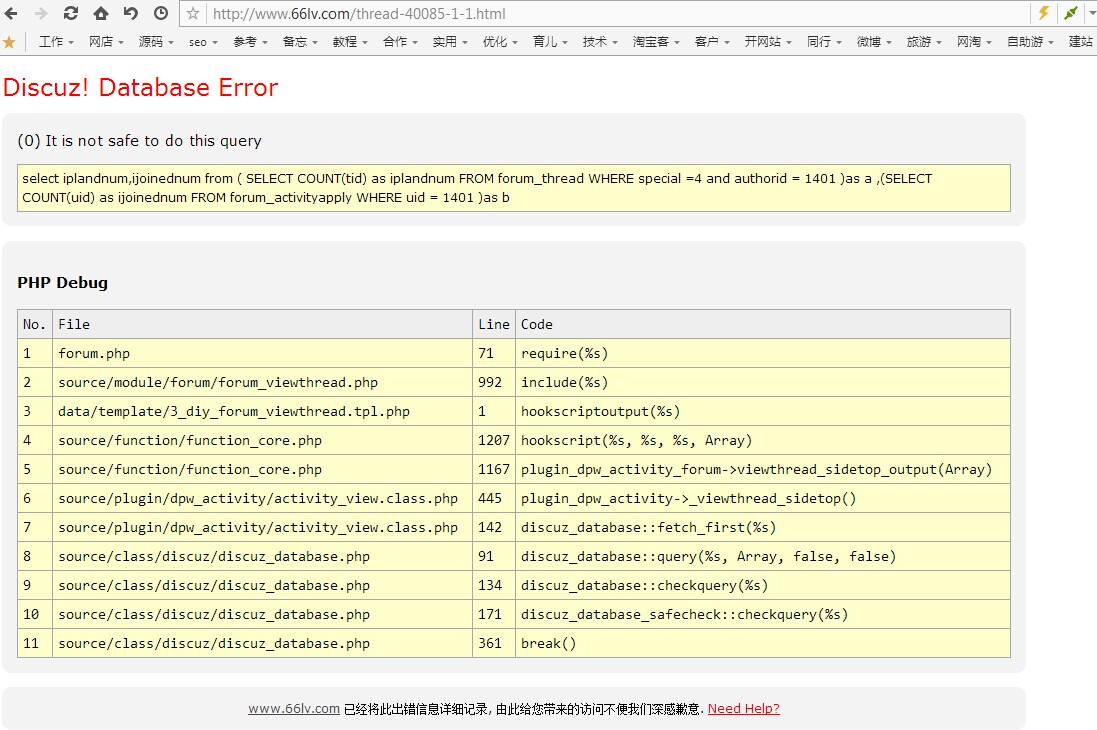Click the SQL query text box

coord(514,188)
